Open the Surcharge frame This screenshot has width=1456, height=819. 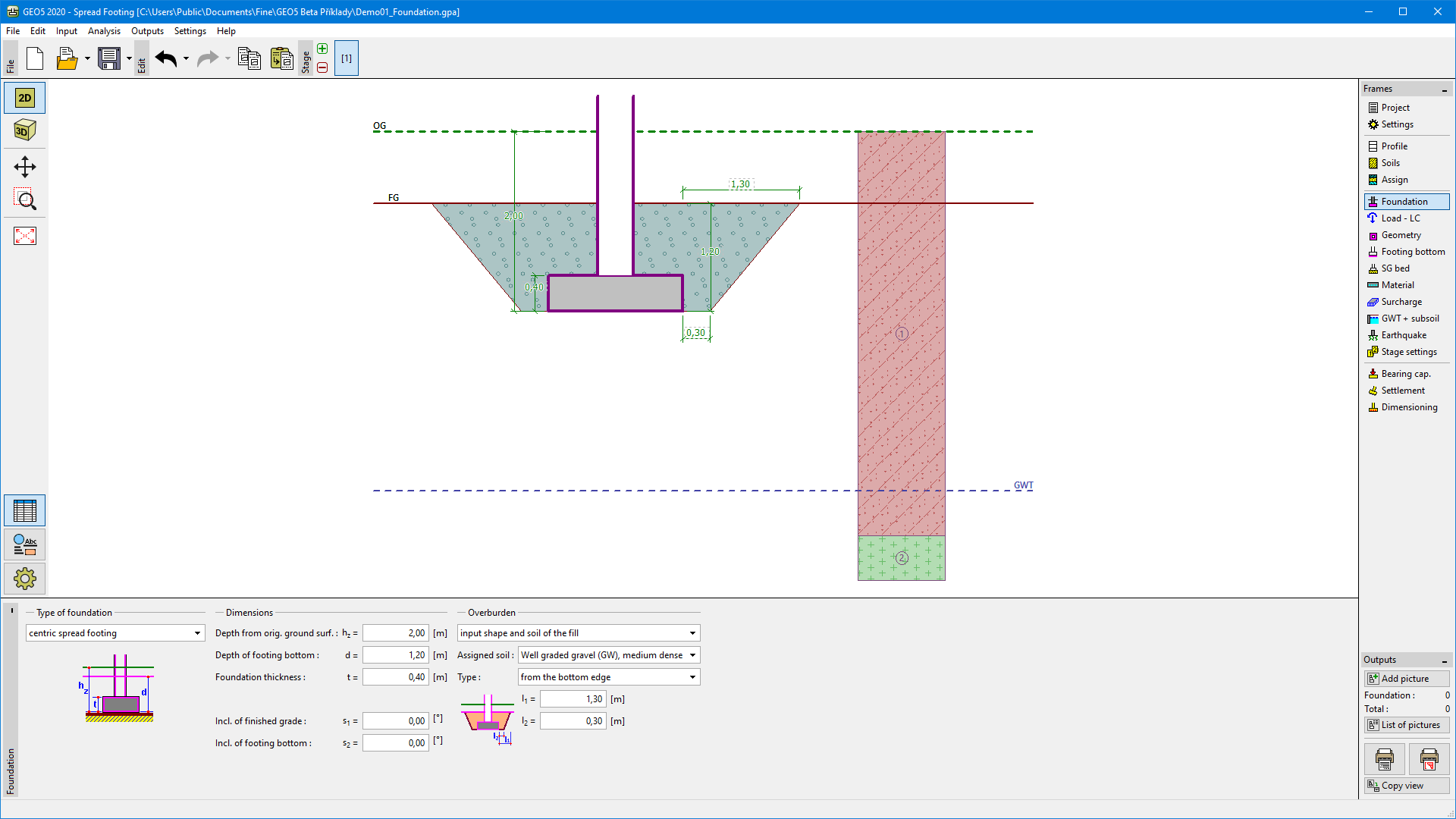click(x=1407, y=302)
